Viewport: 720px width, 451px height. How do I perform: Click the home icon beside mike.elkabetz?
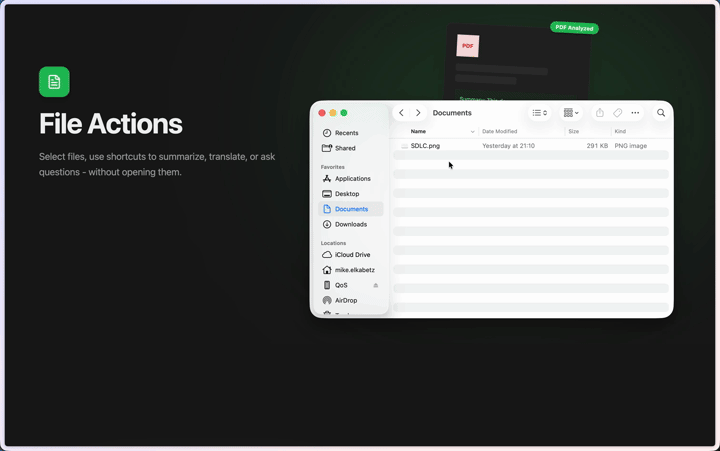click(327, 270)
